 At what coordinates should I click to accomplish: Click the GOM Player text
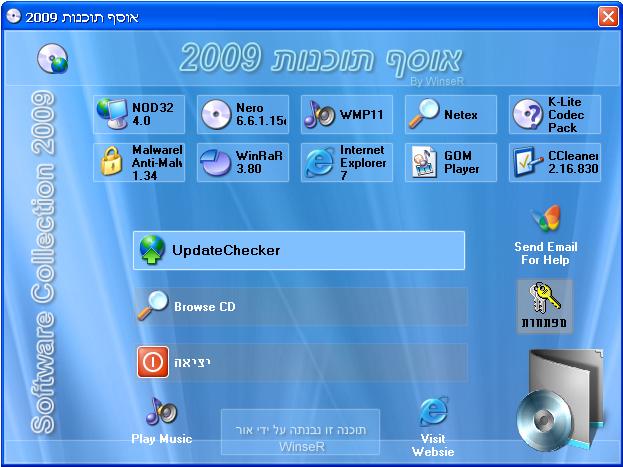(x=462, y=162)
